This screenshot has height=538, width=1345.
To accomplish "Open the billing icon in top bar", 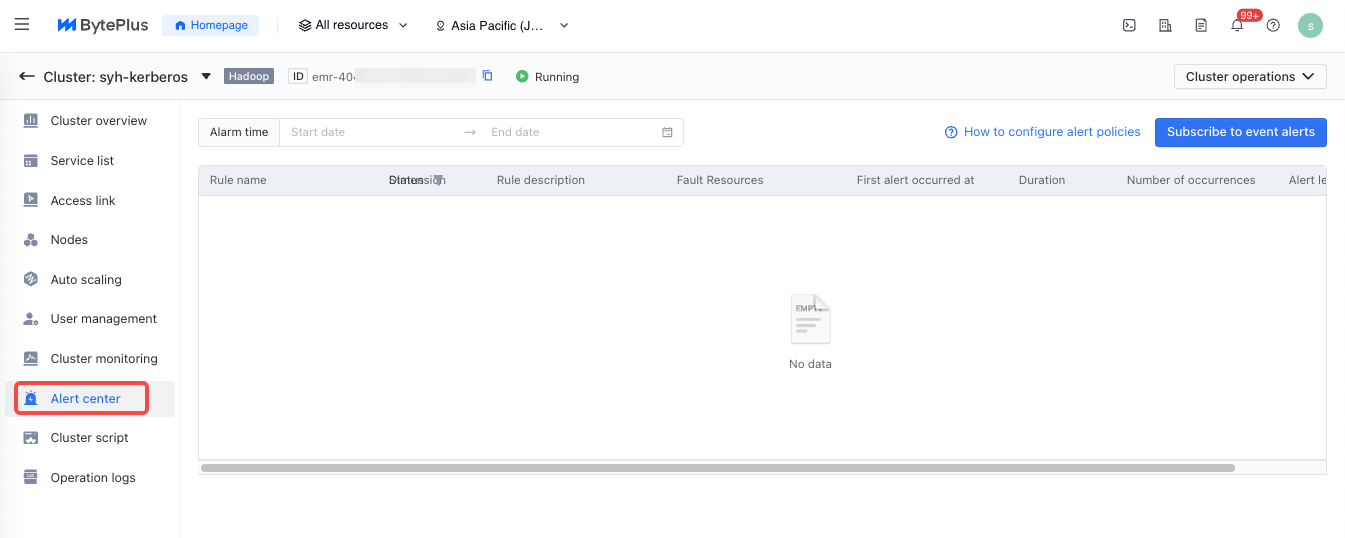I will (x=1165, y=26).
